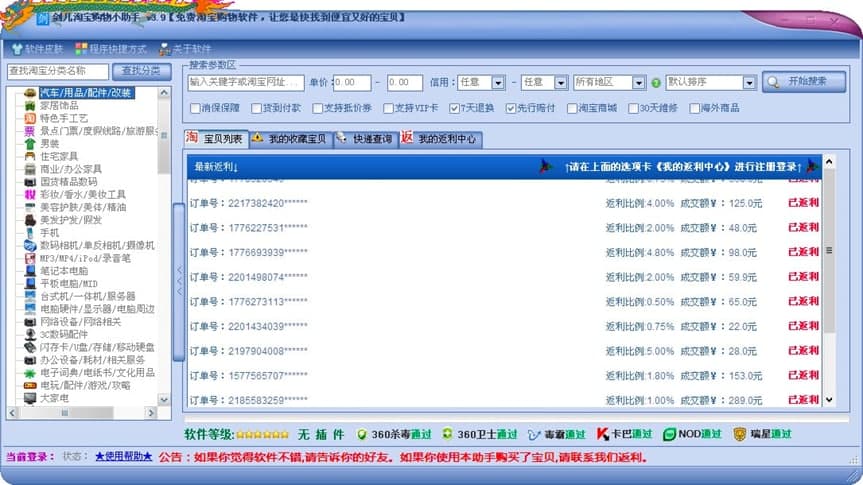Click the 家居饰品 category icon

pyautogui.click(x=30, y=106)
